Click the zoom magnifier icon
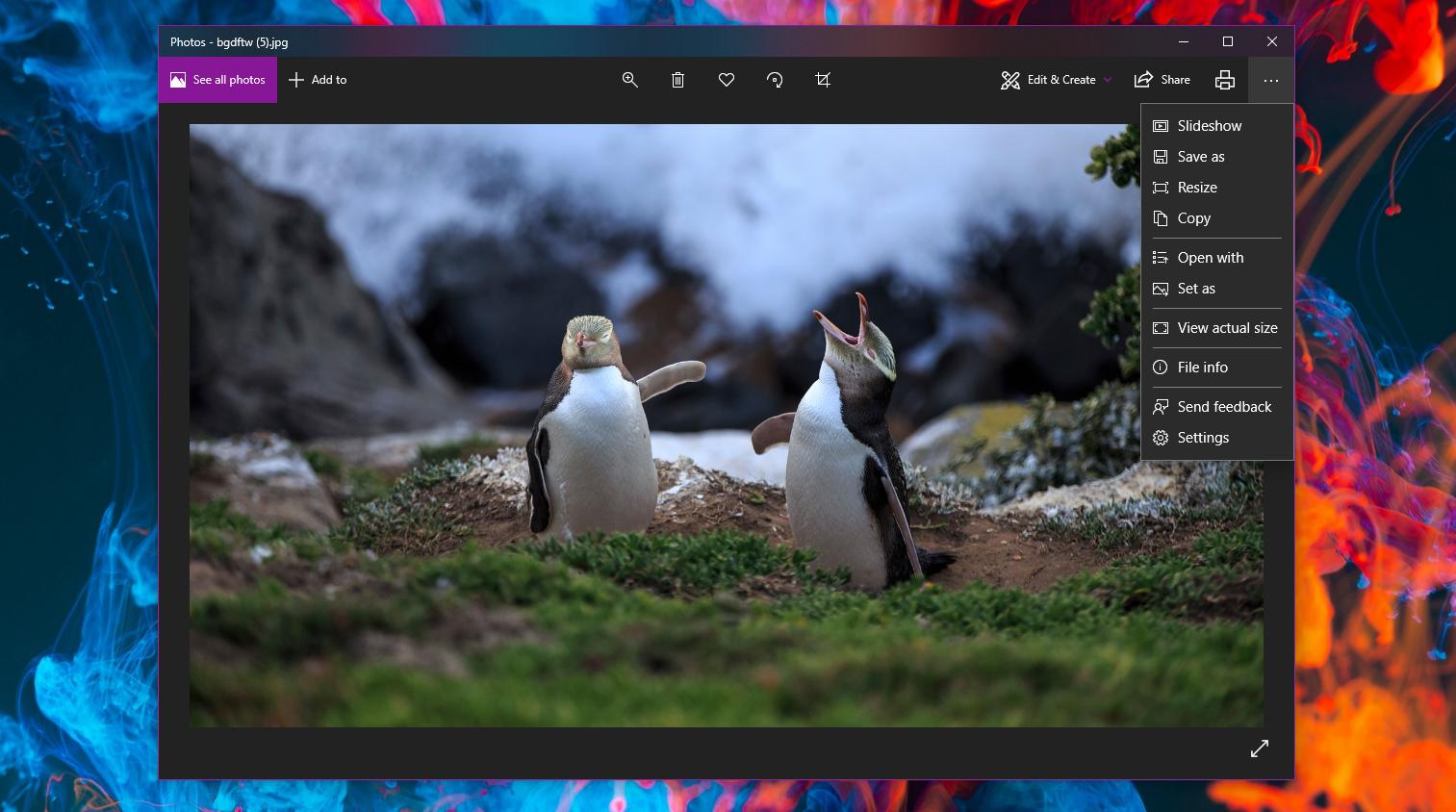The height and width of the screenshot is (812, 1456). click(x=630, y=80)
